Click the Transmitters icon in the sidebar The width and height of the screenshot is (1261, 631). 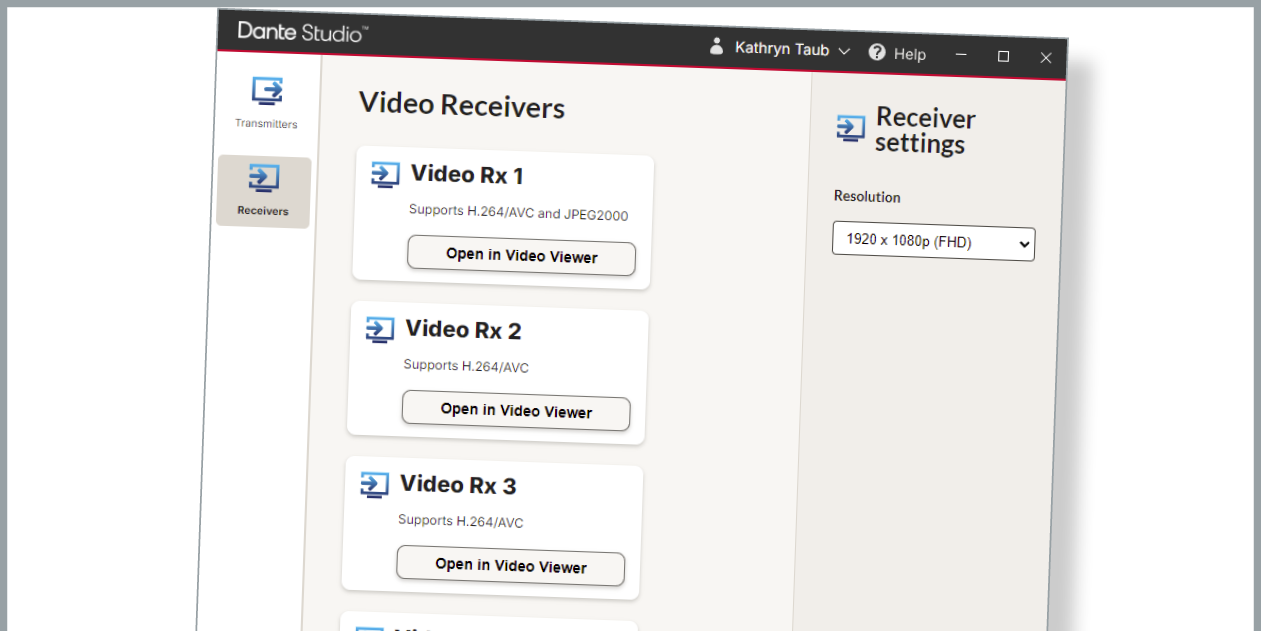[267, 92]
